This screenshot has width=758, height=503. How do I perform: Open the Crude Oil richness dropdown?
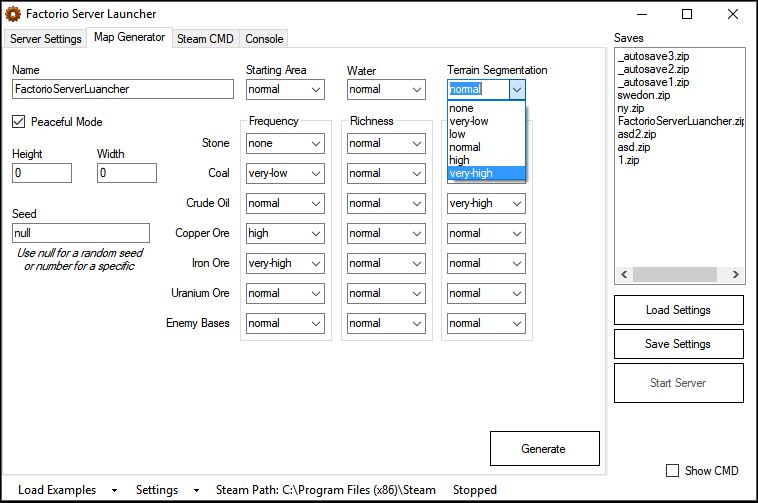click(386, 203)
